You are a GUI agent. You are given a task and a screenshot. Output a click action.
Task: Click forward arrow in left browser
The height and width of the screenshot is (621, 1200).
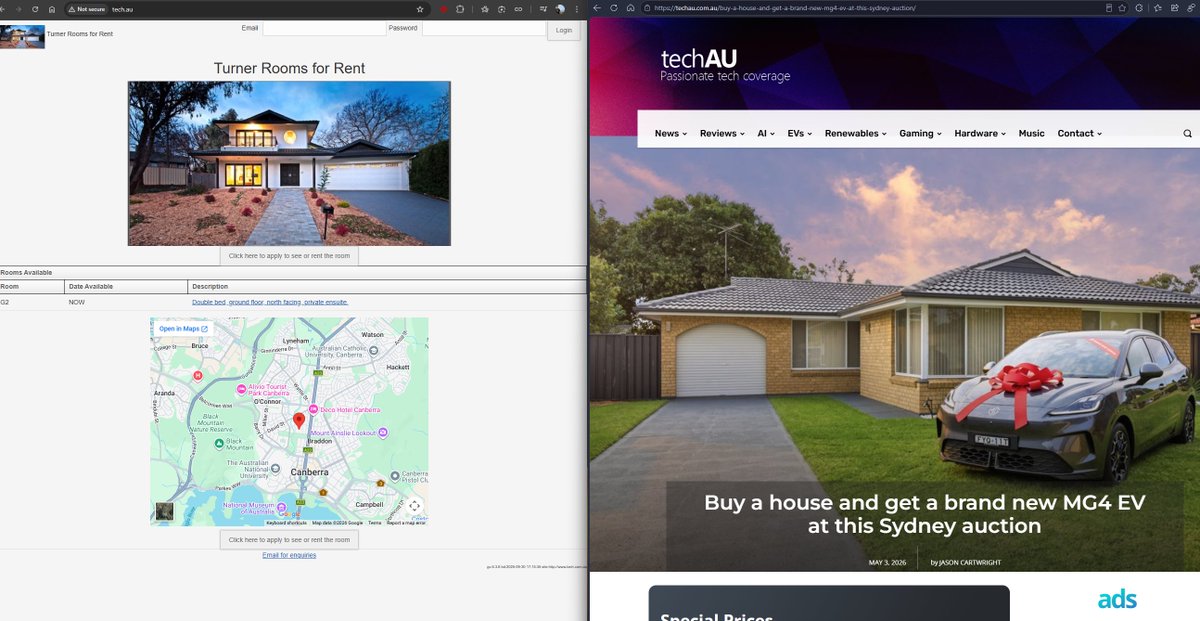point(18,8)
